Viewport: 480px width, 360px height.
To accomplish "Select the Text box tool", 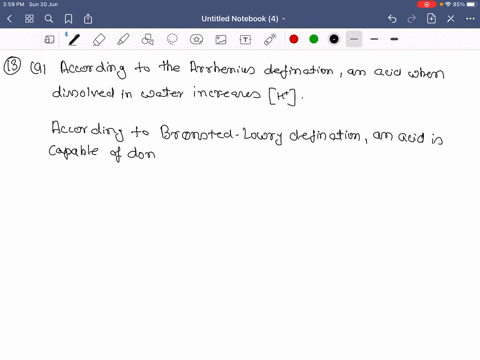I will coord(245,40).
